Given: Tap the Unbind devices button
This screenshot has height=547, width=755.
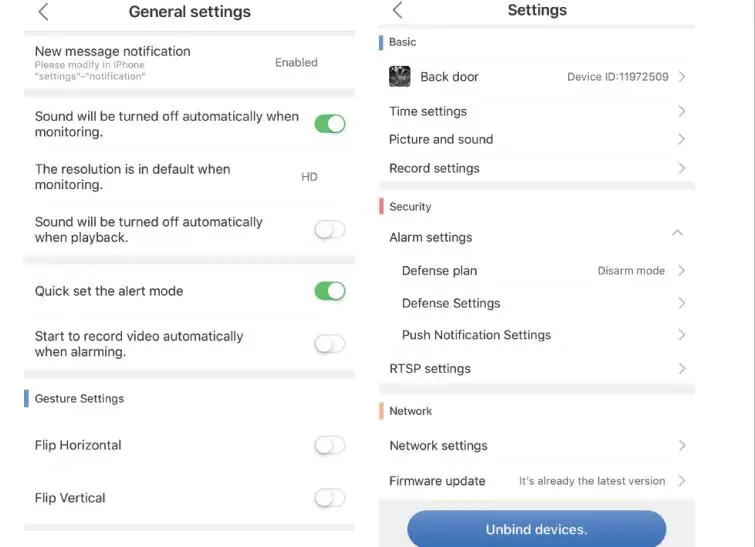Looking at the screenshot, I should tap(536, 529).
